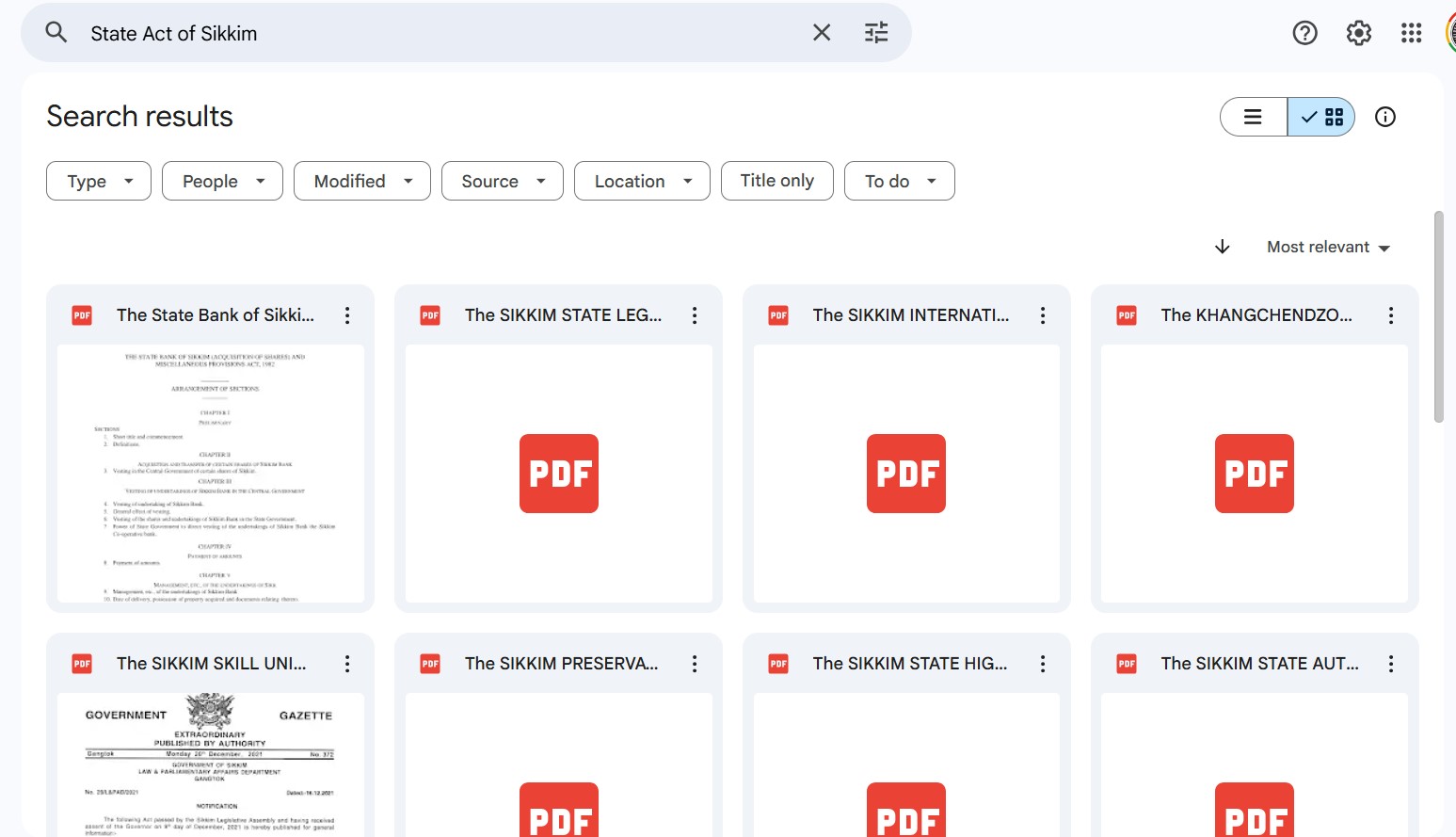This screenshot has width=1456, height=837.
Task: Open the Google apps grid
Action: point(1411,33)
